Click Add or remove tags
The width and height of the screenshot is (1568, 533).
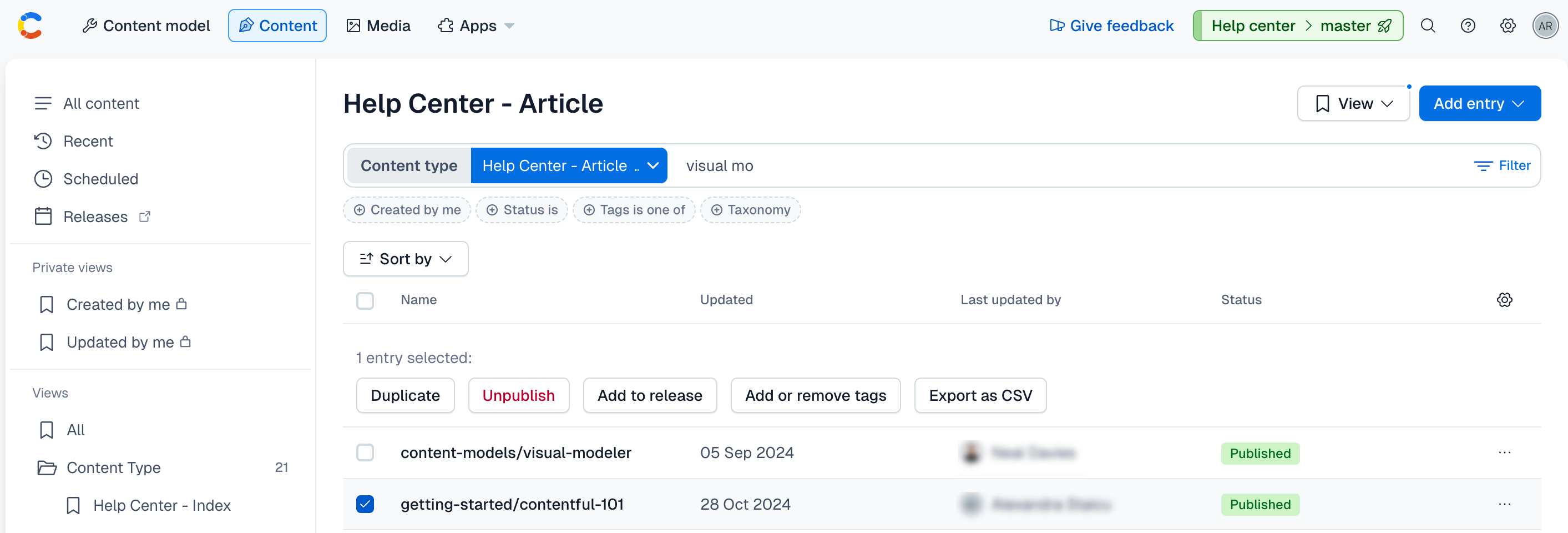816,395
